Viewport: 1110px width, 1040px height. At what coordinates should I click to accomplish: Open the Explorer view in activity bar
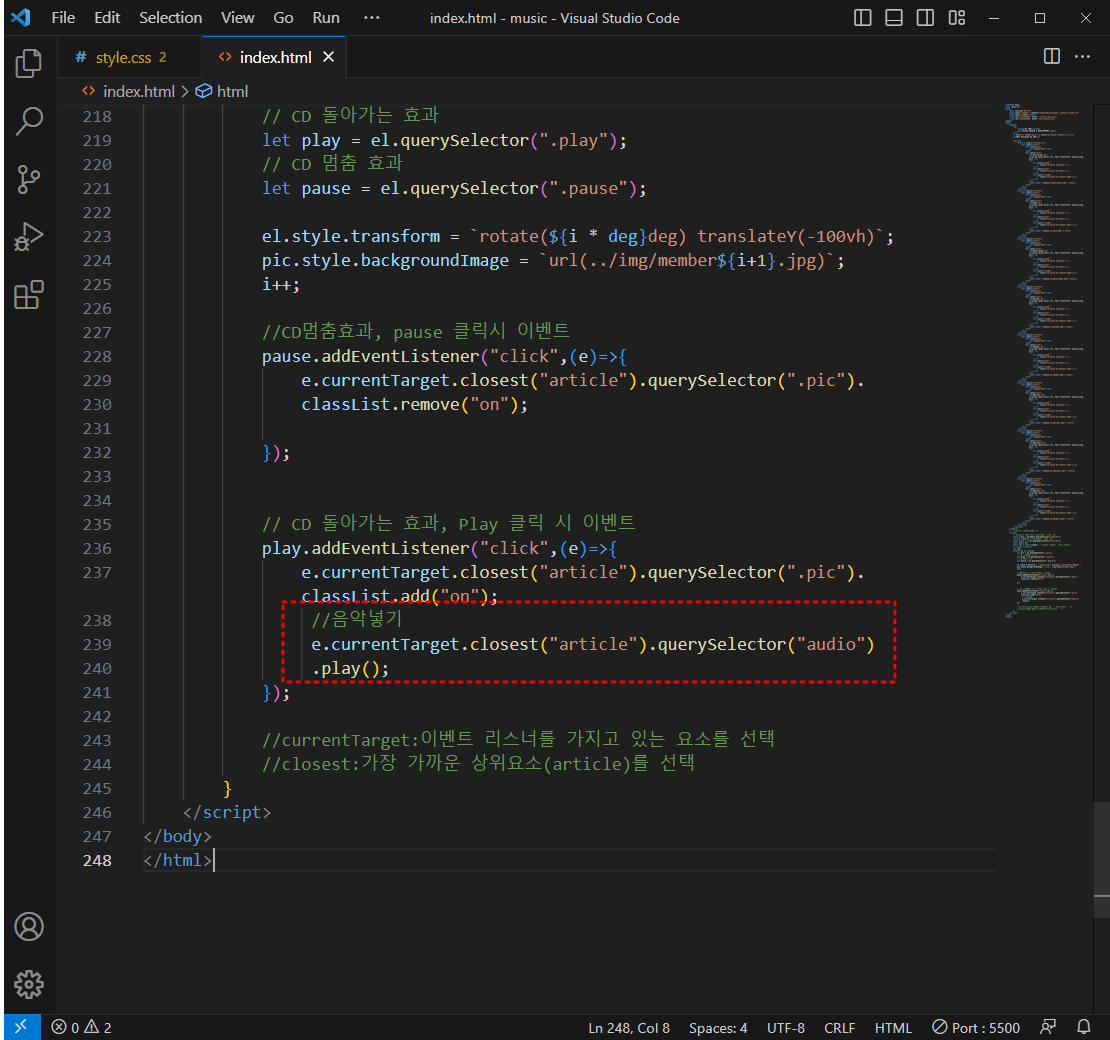29,64
